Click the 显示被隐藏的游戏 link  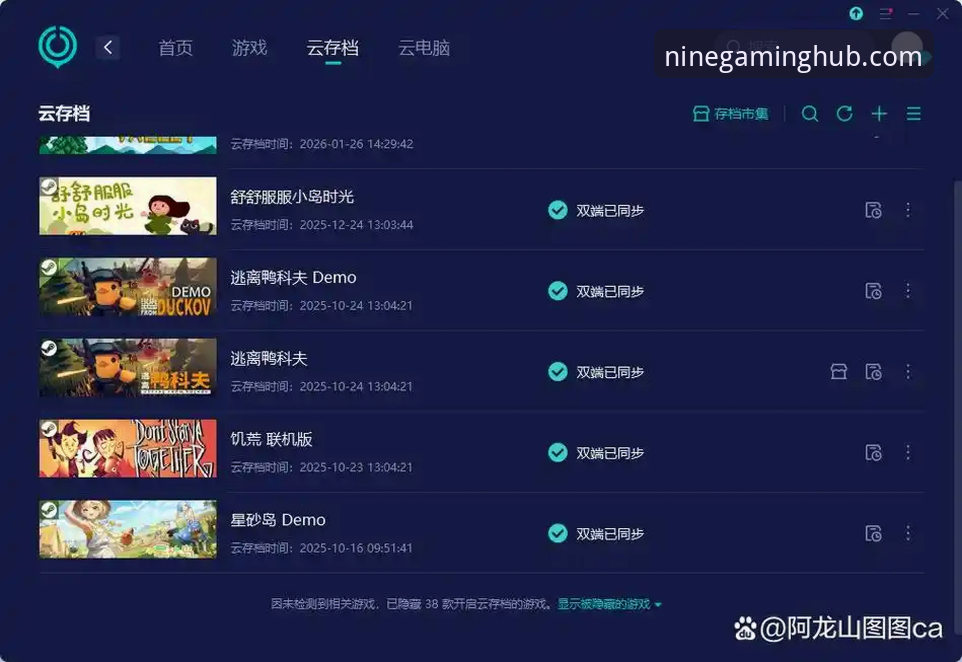[x=606, y=604]
